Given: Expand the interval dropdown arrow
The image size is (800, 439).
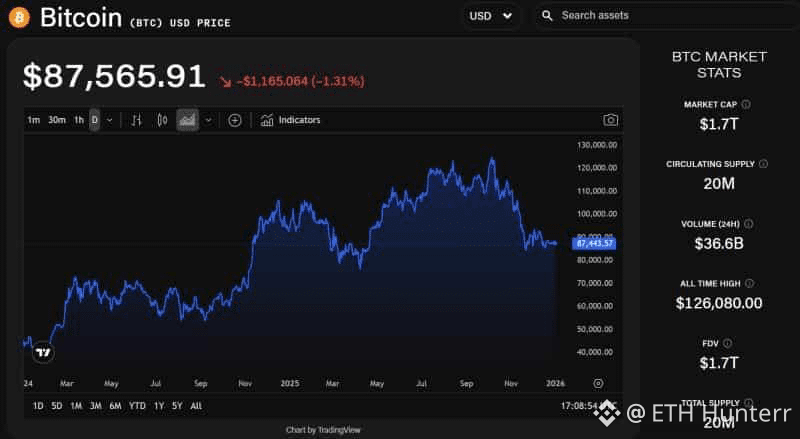Looking at the screenshot, I should coord(109,120).
